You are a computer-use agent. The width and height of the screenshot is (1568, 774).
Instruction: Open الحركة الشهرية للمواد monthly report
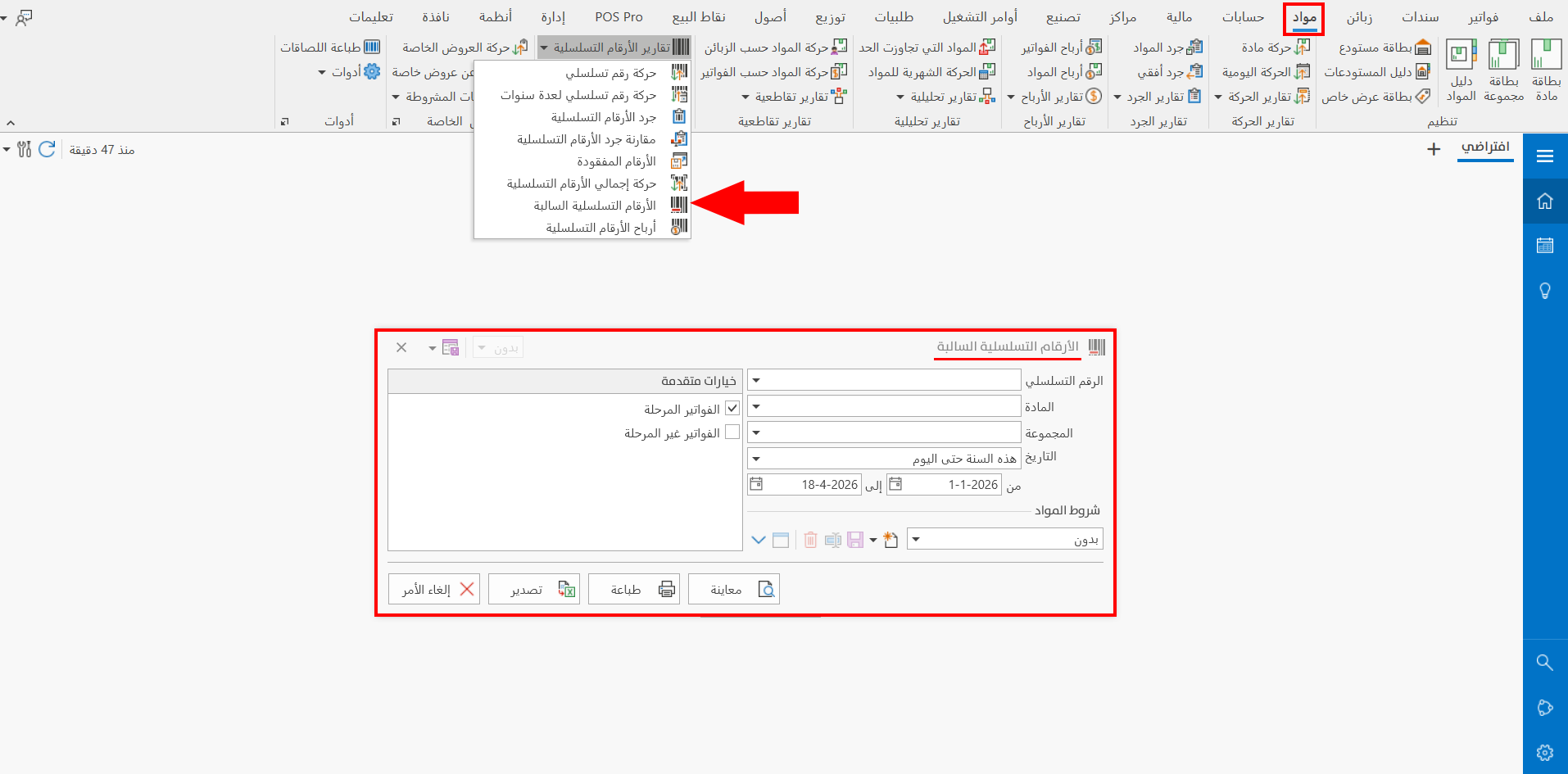pyautogui.click(x=931, y=72)
